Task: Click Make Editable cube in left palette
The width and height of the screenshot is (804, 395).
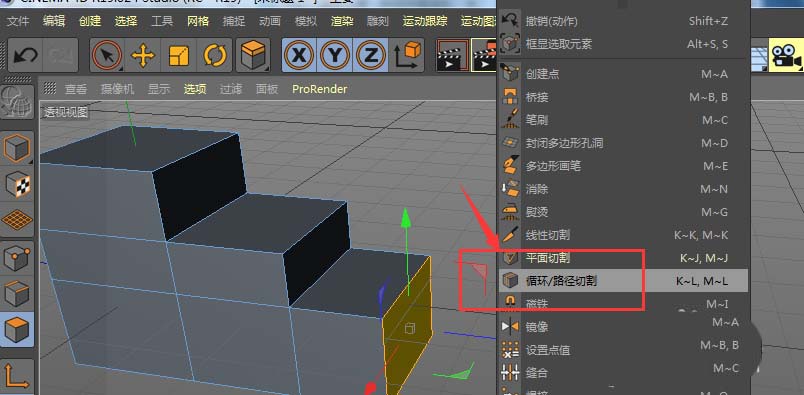Action: [x=18, y=148]
